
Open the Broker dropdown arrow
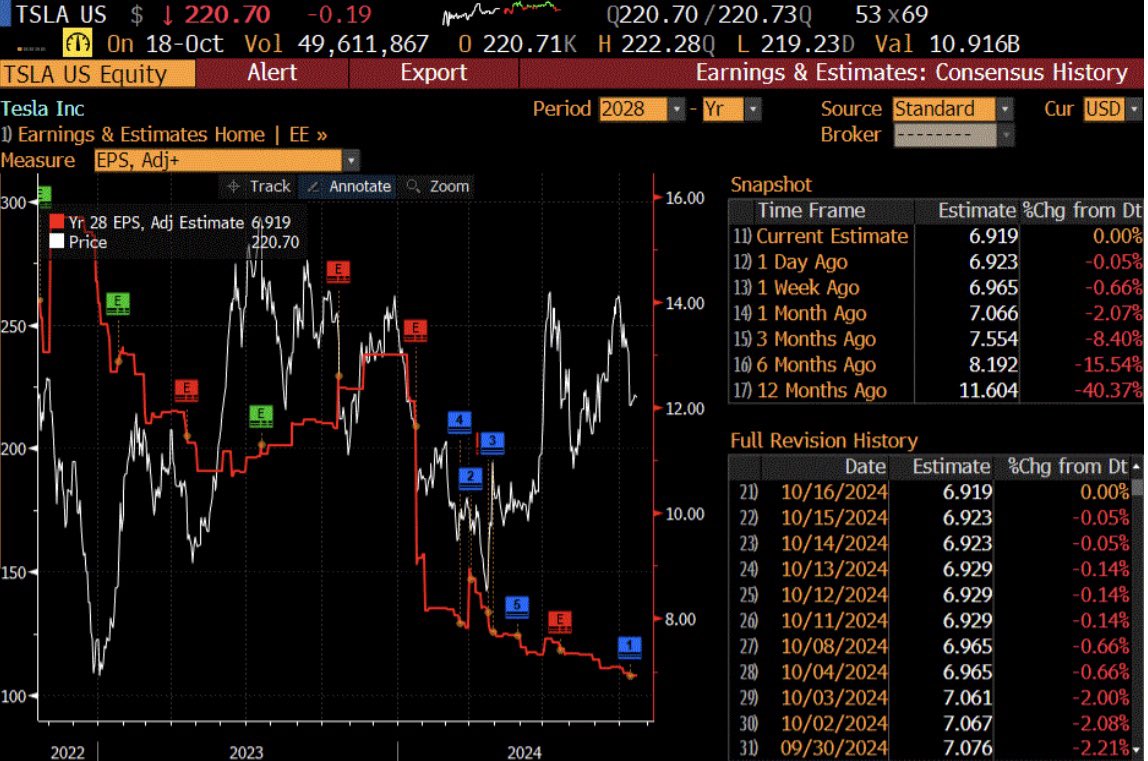tap(1005, 135)
